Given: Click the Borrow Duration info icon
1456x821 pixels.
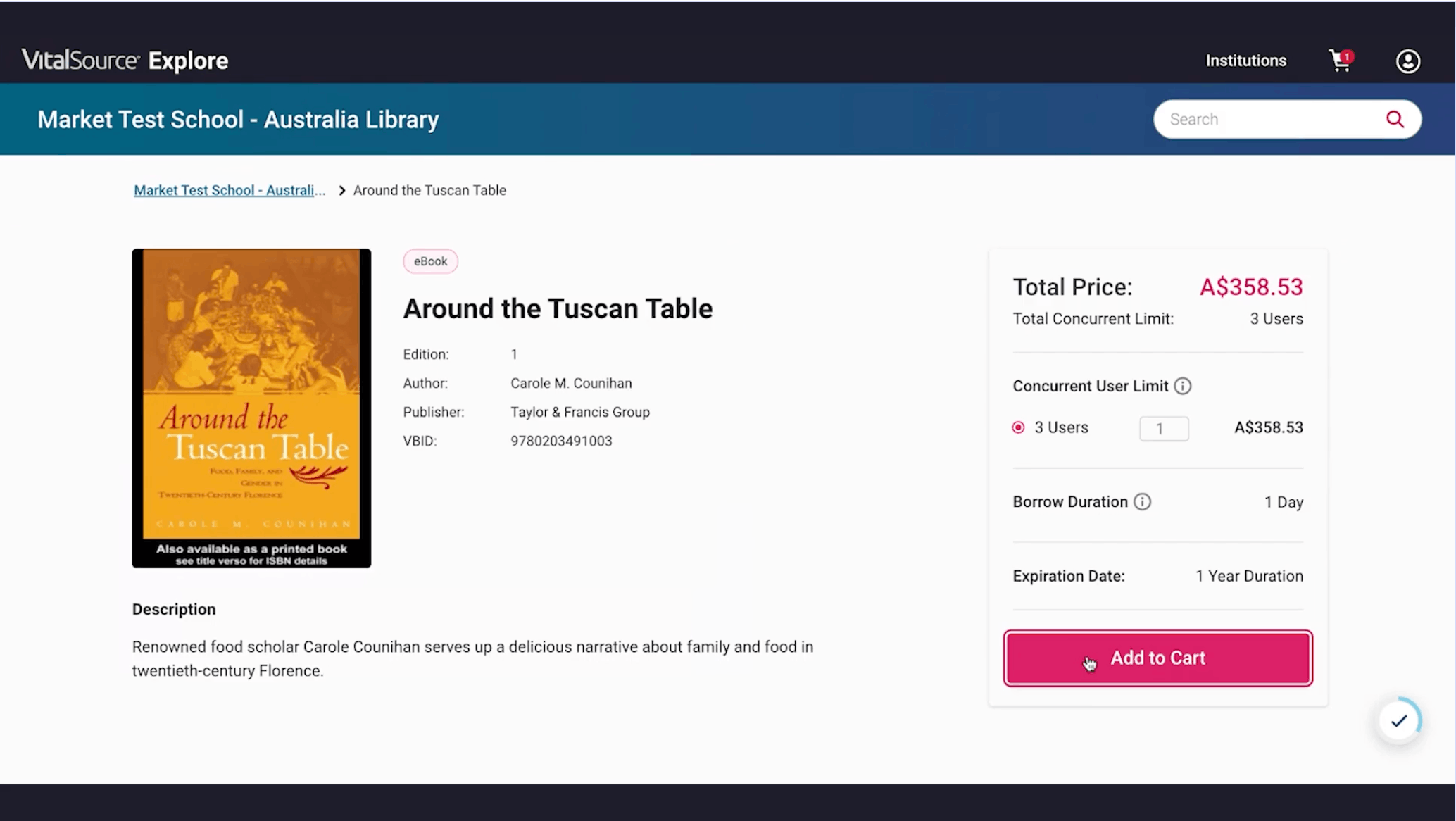Looking at the screenshot, I should coord(1142,502).
